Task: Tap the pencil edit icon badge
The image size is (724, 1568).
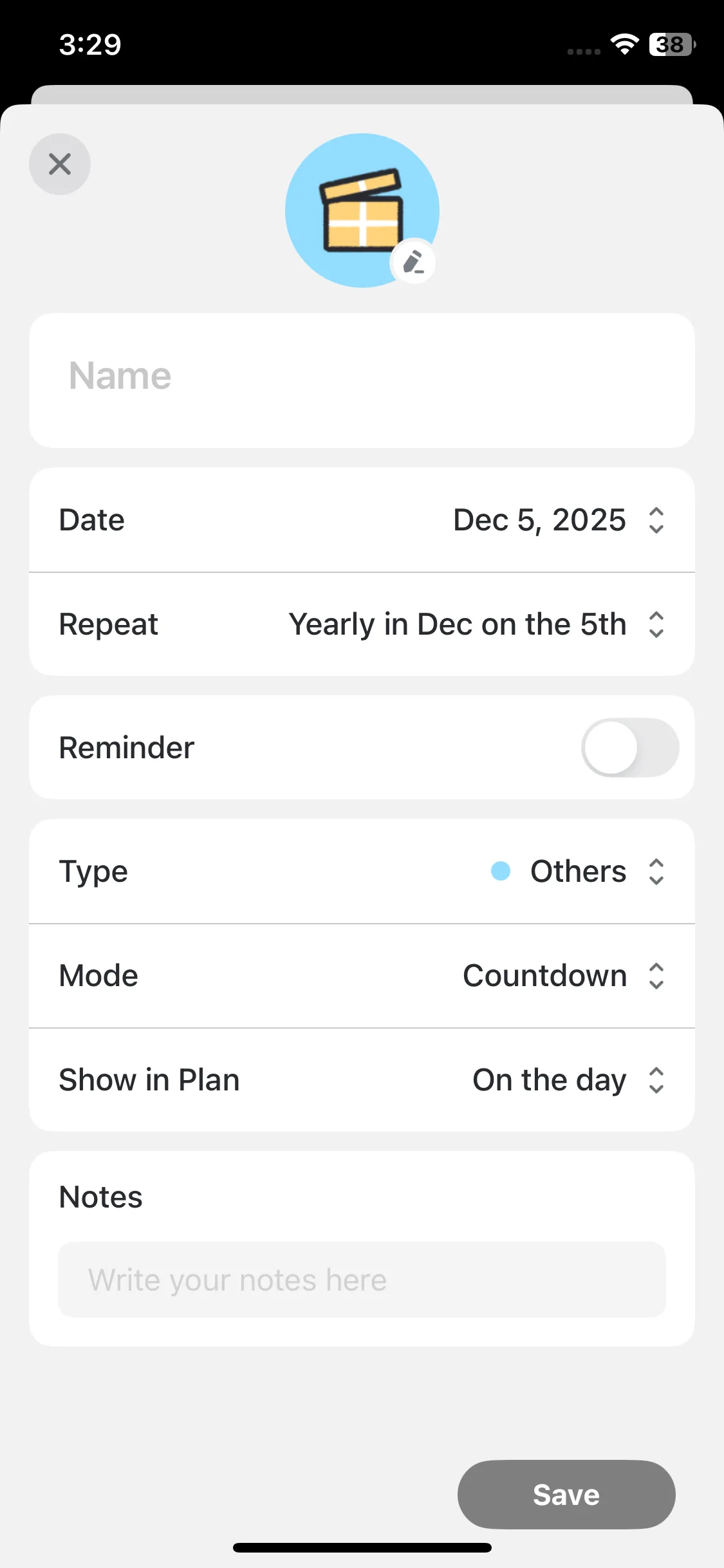Action: [413, 263]
